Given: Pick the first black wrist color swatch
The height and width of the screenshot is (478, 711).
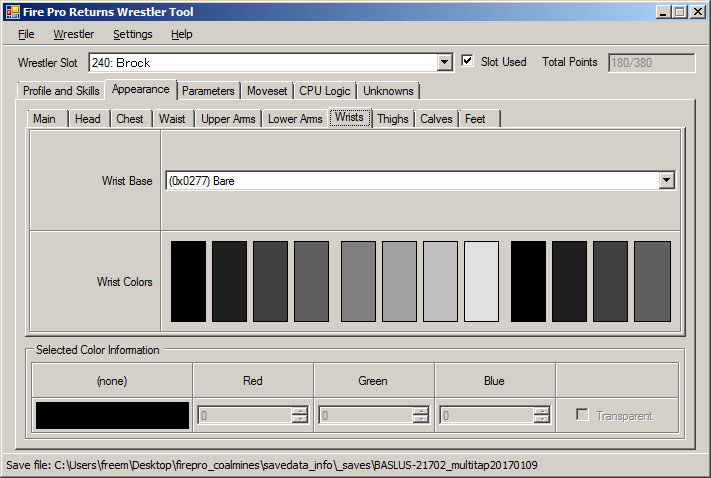Looking at the screenshot, I should 188,281.
